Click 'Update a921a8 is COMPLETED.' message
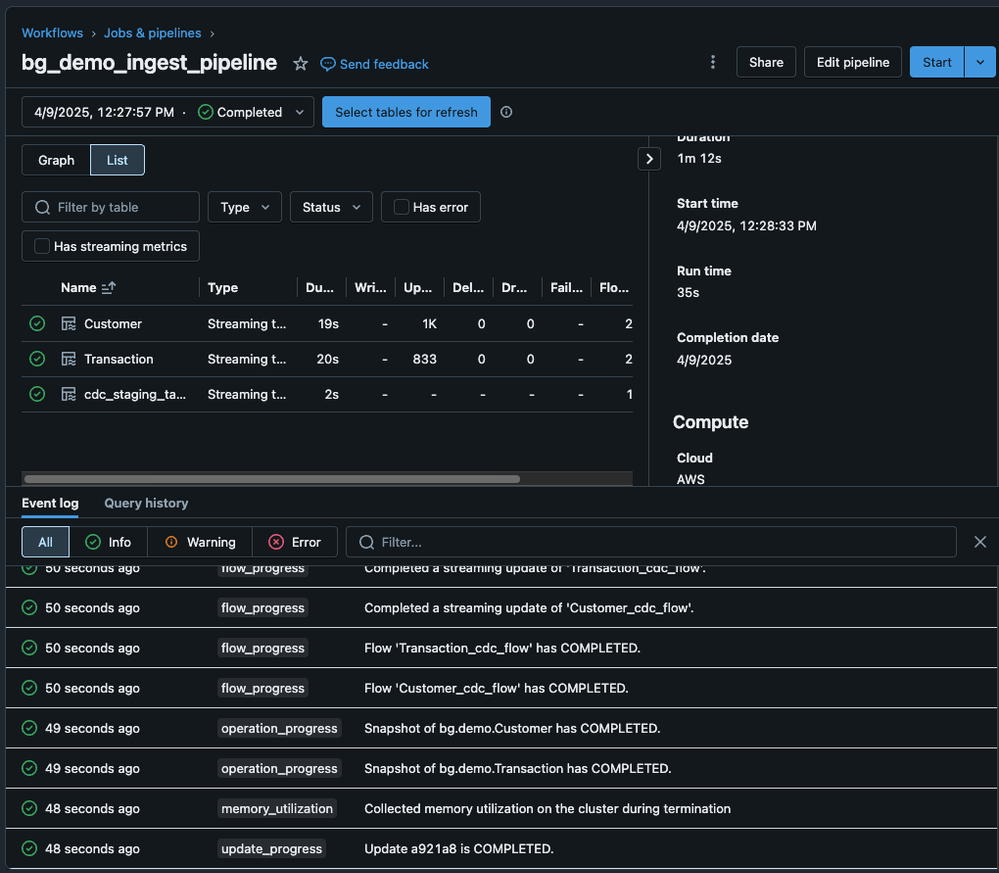This screenshot has height=873, width=999. pos(459,849)
